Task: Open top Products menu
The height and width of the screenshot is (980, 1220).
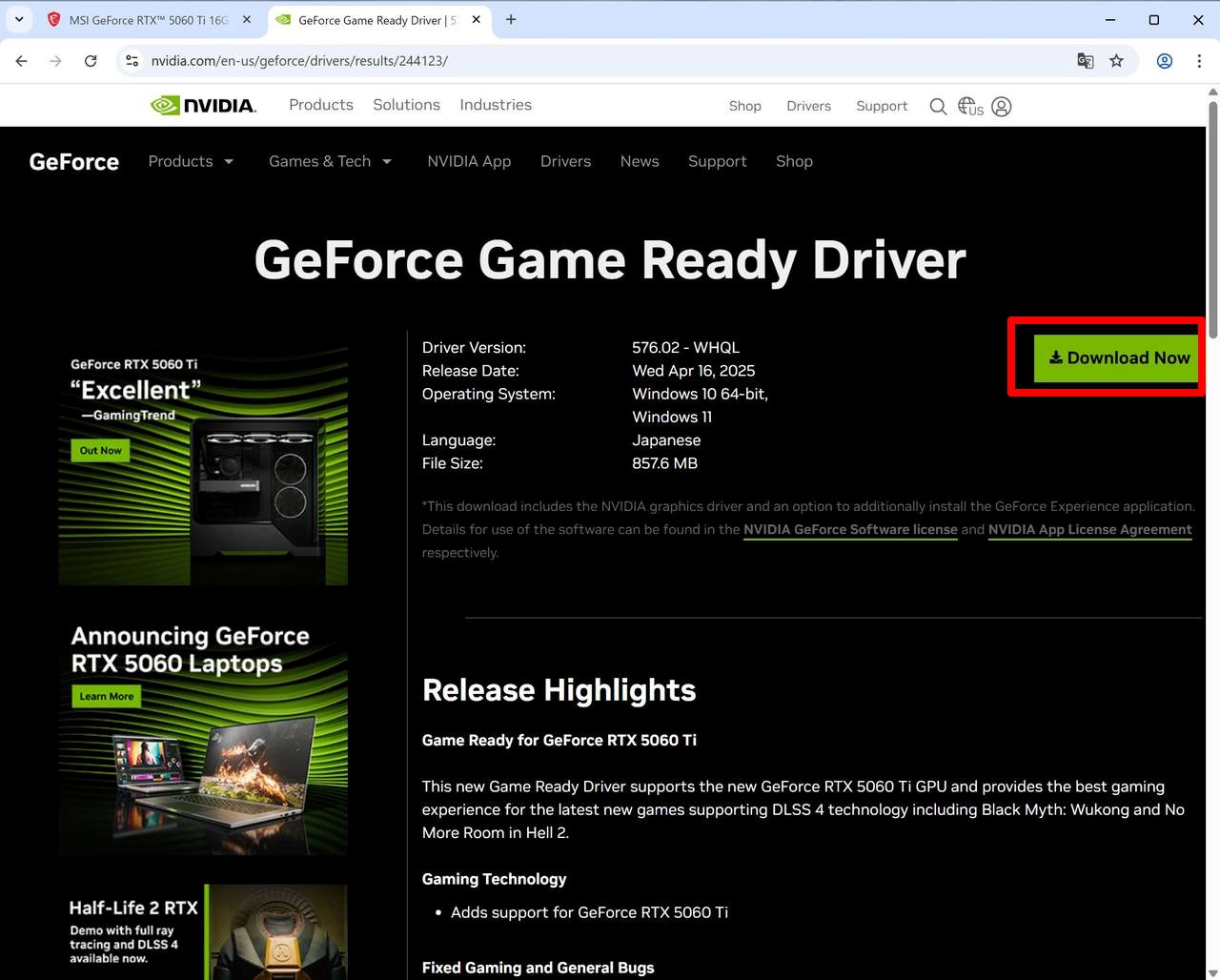Action: click(x=321, y=105)
